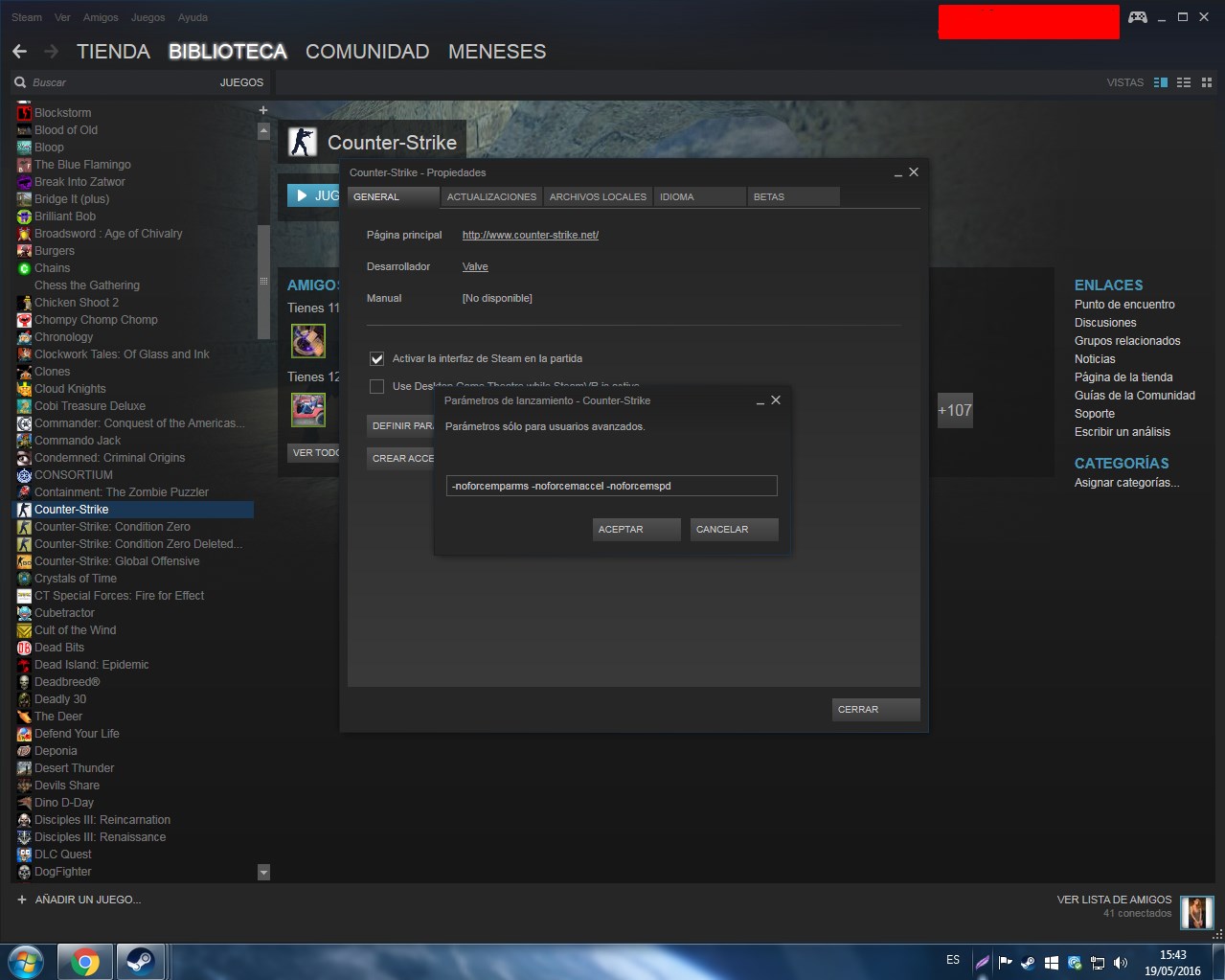Click the Counter-Strike icon in list
Viewport: 1225px width, 980px height.
[x=25, y=510]
